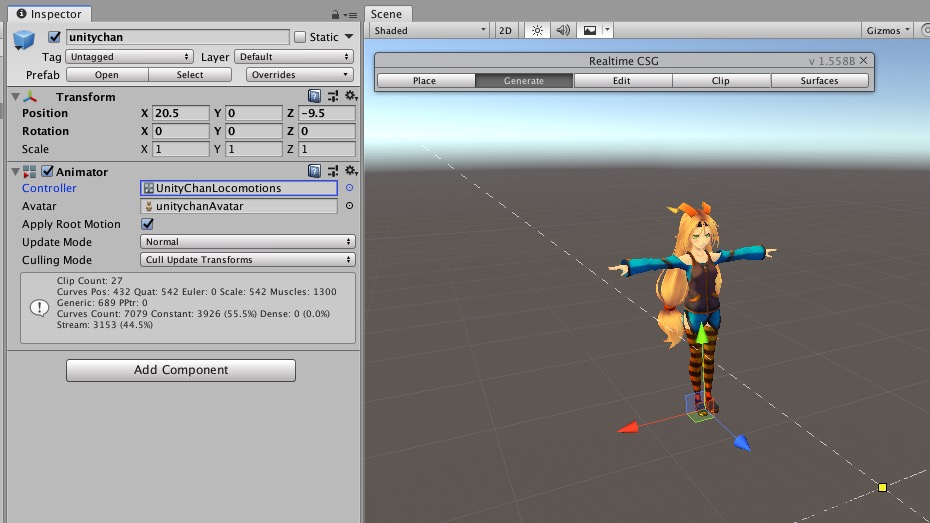The image size is (930, 523).
Task: Toggle 2D scene view mode
Action: tap(505, 30)
